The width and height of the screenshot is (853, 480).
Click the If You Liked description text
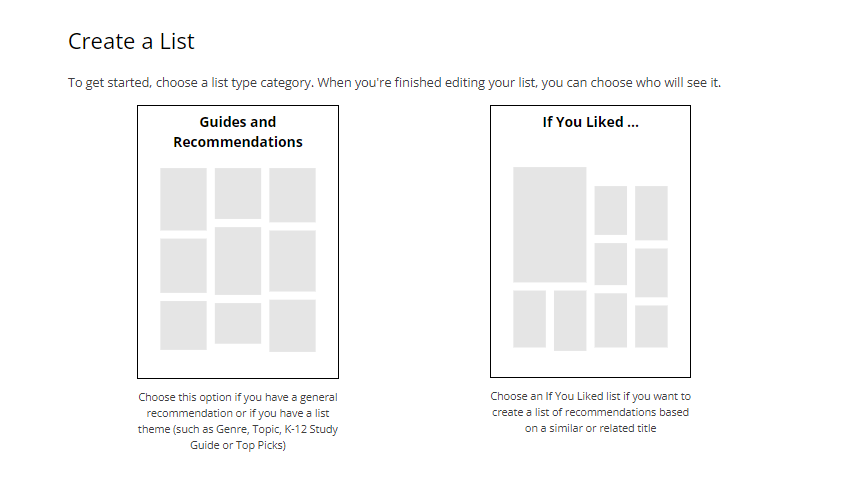[x=590, y=412]
